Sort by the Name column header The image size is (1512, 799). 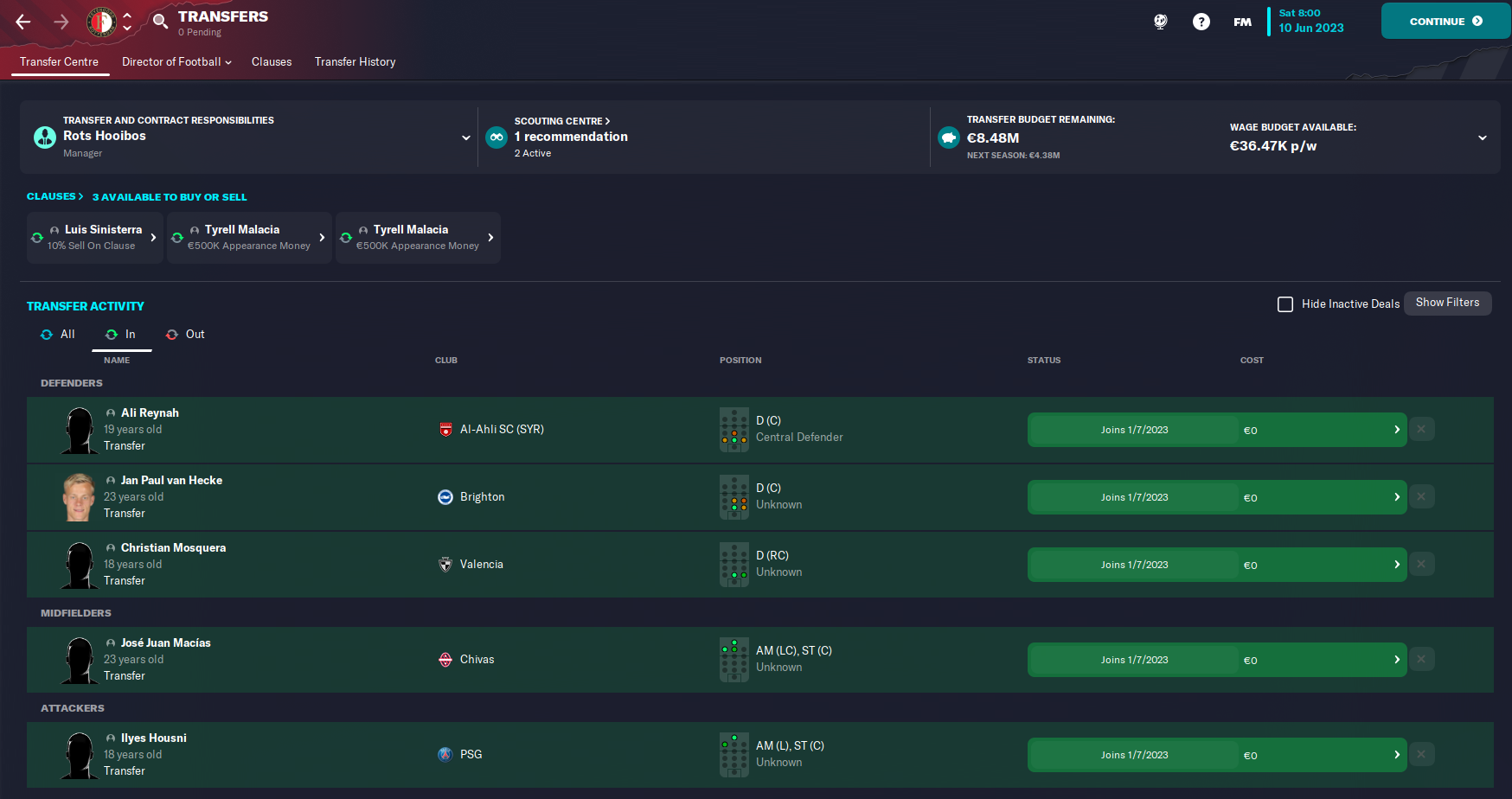[117, 361]
